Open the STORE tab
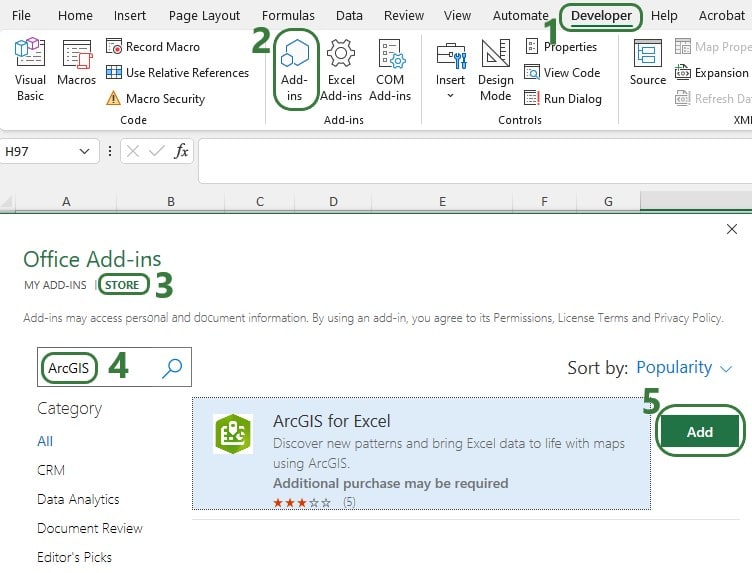The width and height of the screenshot is (752, 573). coord(122,285)
